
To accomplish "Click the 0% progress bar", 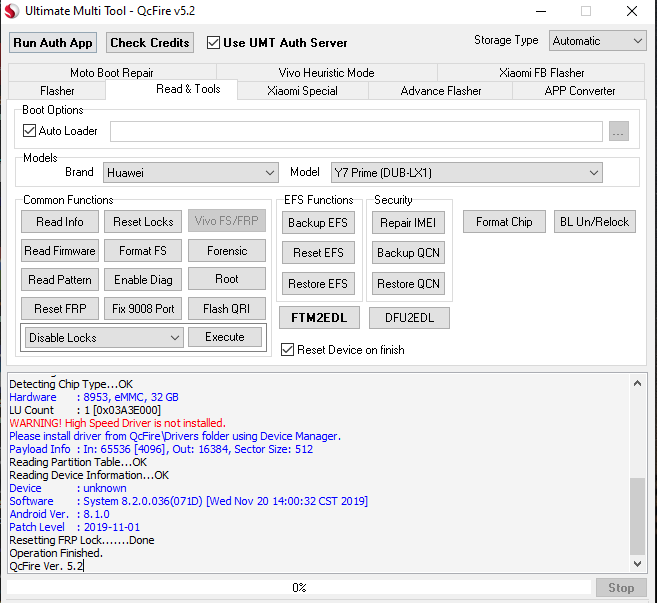I will pyautogui.click(x=299, y=587).
